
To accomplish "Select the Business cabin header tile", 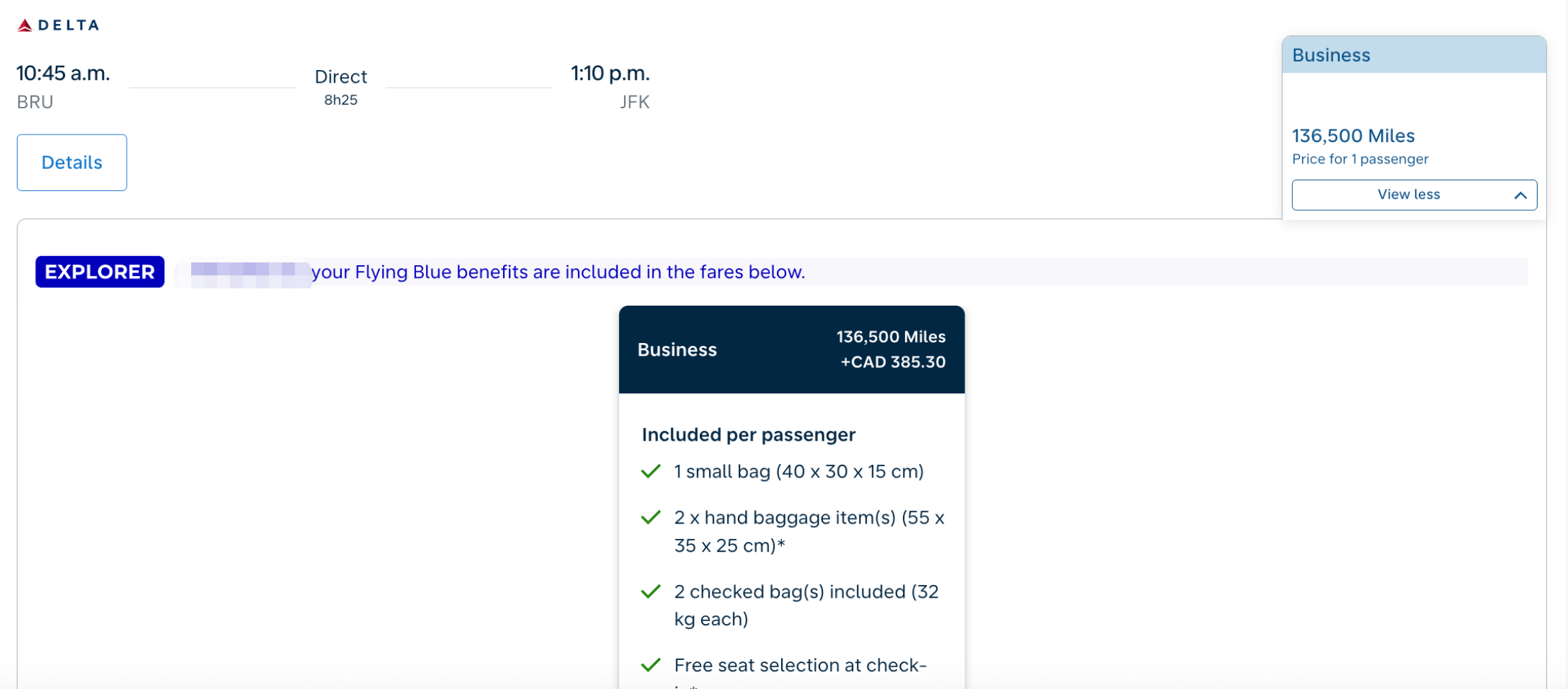I will pos(1414,54).
